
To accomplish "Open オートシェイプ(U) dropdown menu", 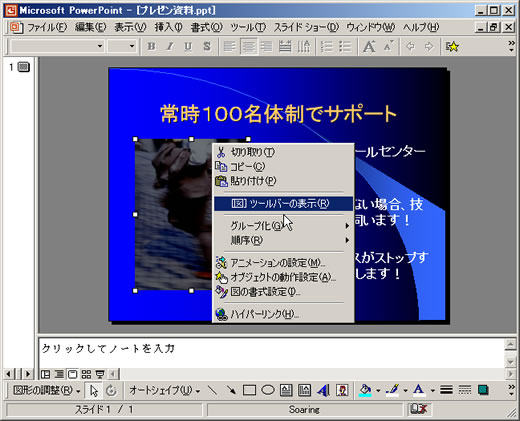I will (165, 390).
